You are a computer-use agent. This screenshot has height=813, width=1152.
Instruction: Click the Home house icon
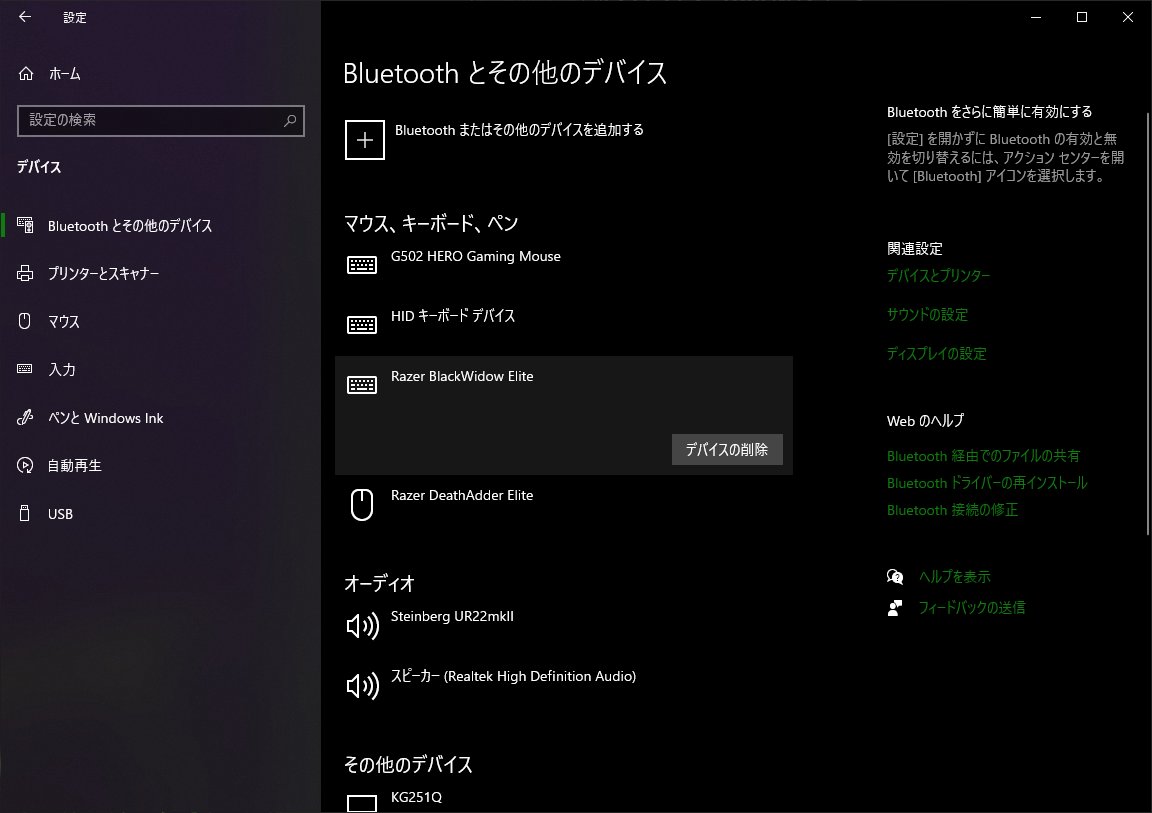[x=26, y=73]
